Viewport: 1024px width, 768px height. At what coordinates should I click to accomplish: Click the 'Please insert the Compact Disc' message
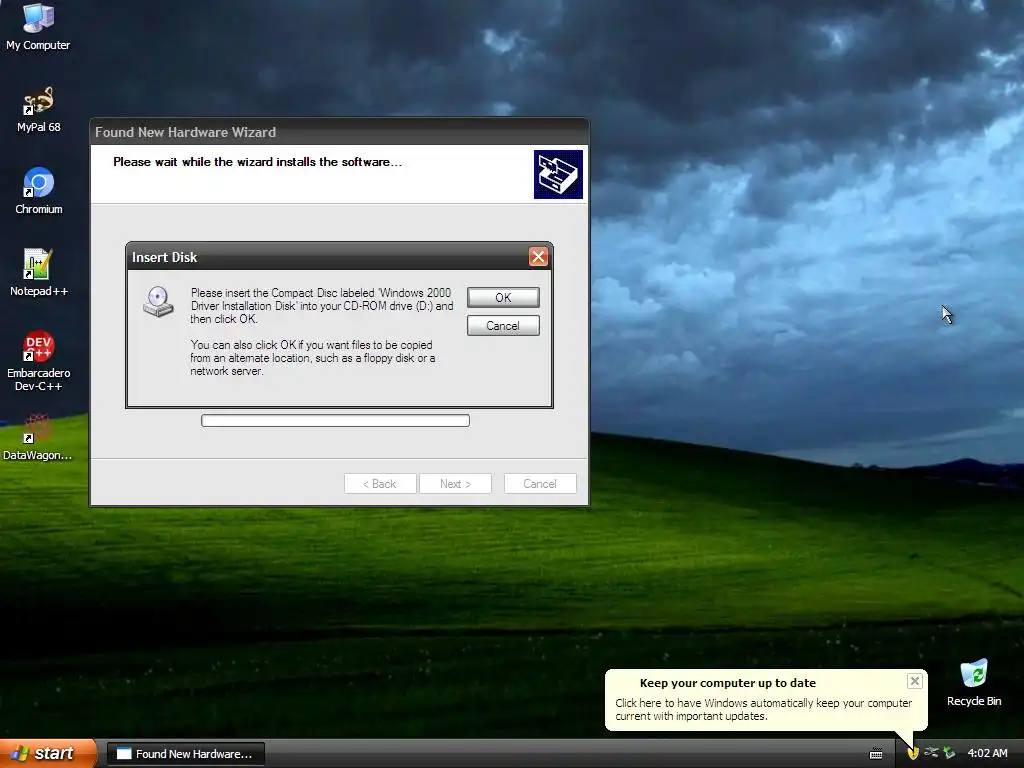pyautogui.click(x=321, y=306)
